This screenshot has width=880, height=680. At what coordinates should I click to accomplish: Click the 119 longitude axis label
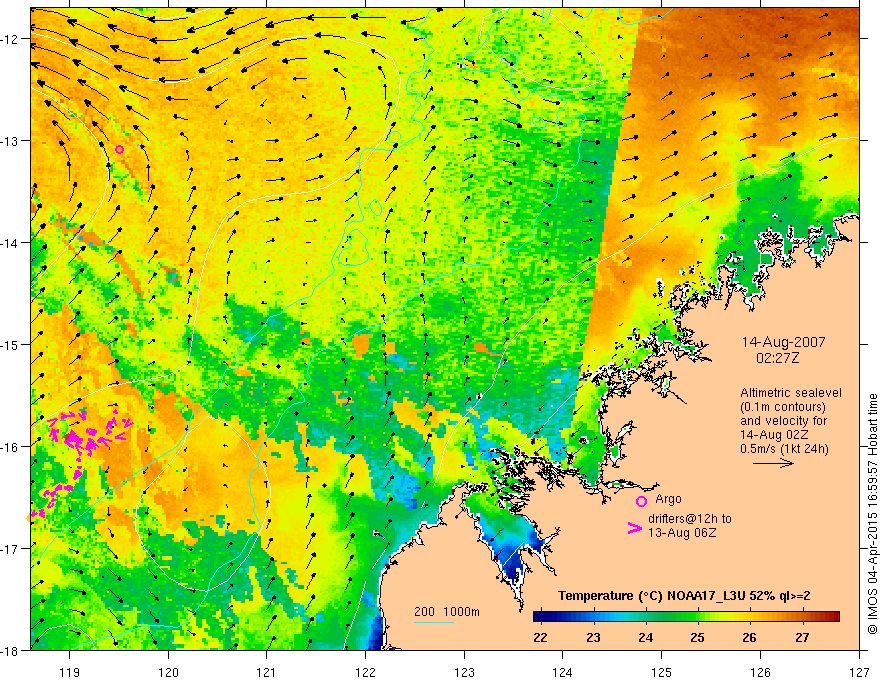point(70,672)
